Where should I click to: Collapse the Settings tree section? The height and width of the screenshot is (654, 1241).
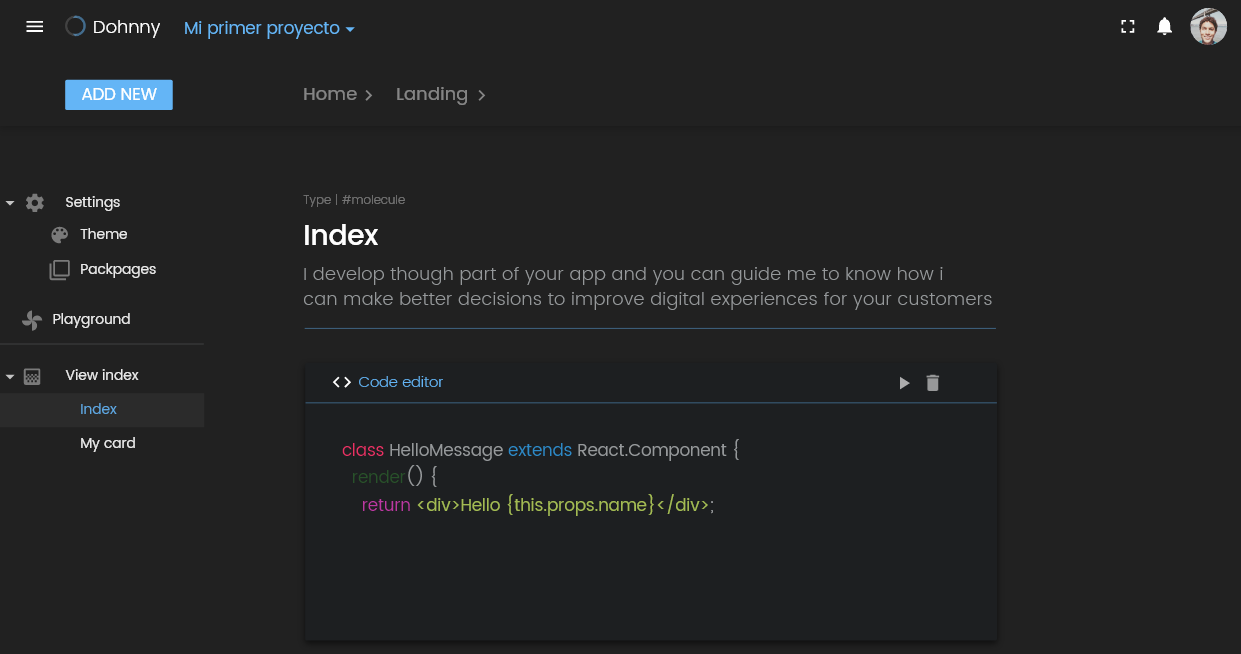[x=10, y=203]
